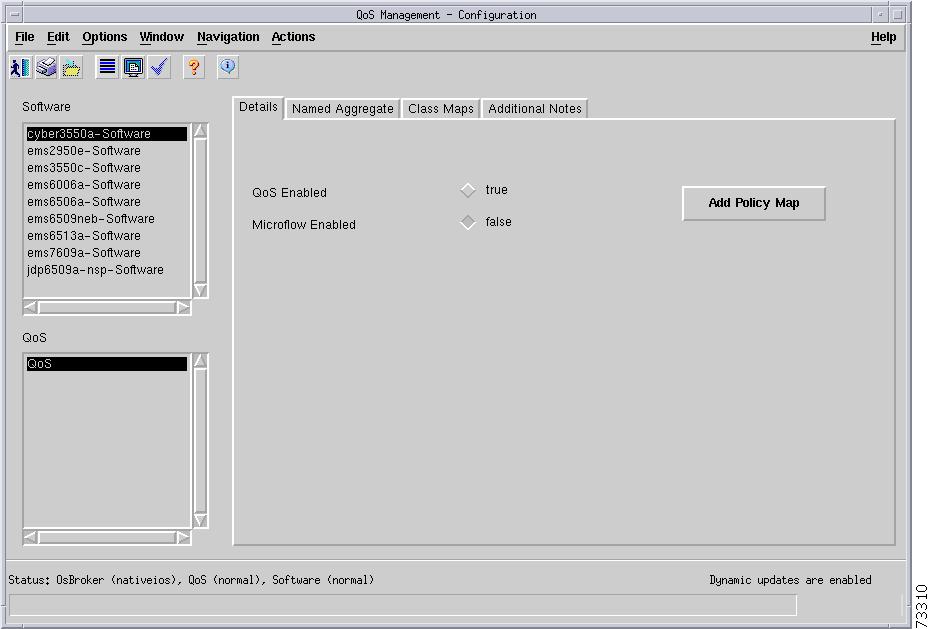Select jdp6509a-nsp-Software in the Software list
Viewport: 930px width, 629px height.
click(x=107, y=270)
